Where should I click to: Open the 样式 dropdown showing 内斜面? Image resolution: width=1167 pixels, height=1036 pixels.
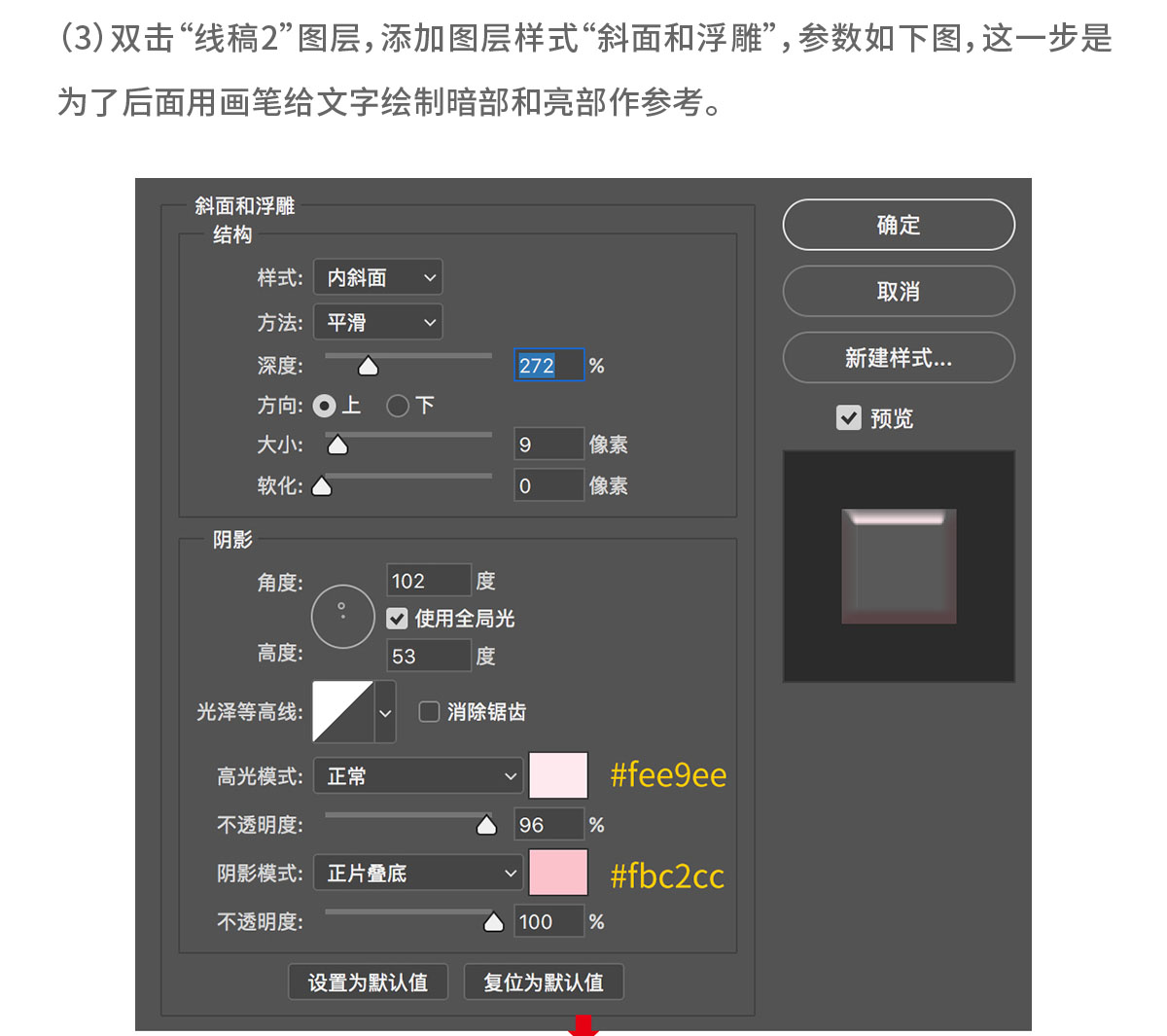(x=377, y=277)
